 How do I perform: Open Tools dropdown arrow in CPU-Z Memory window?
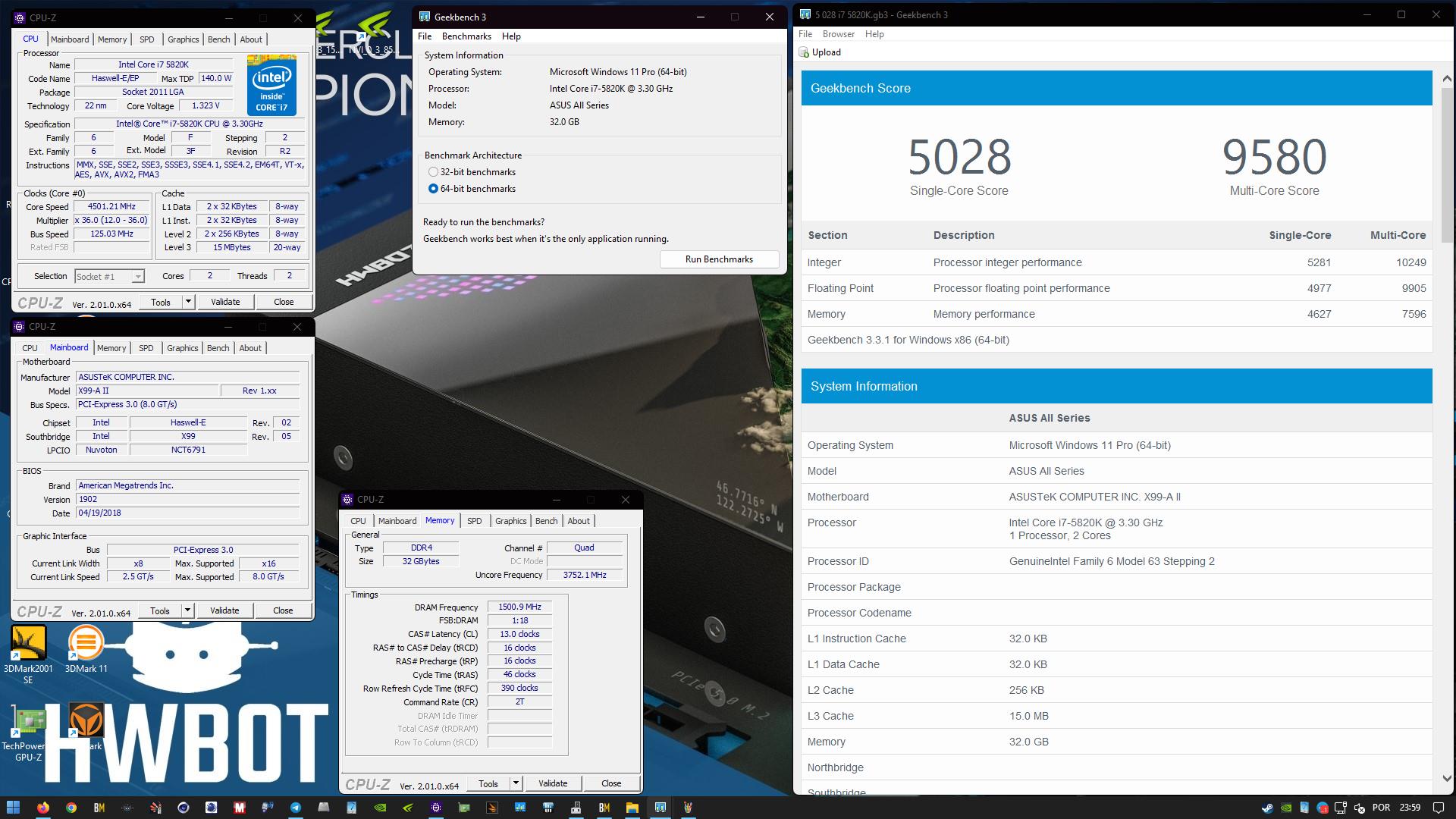[516, 783]
